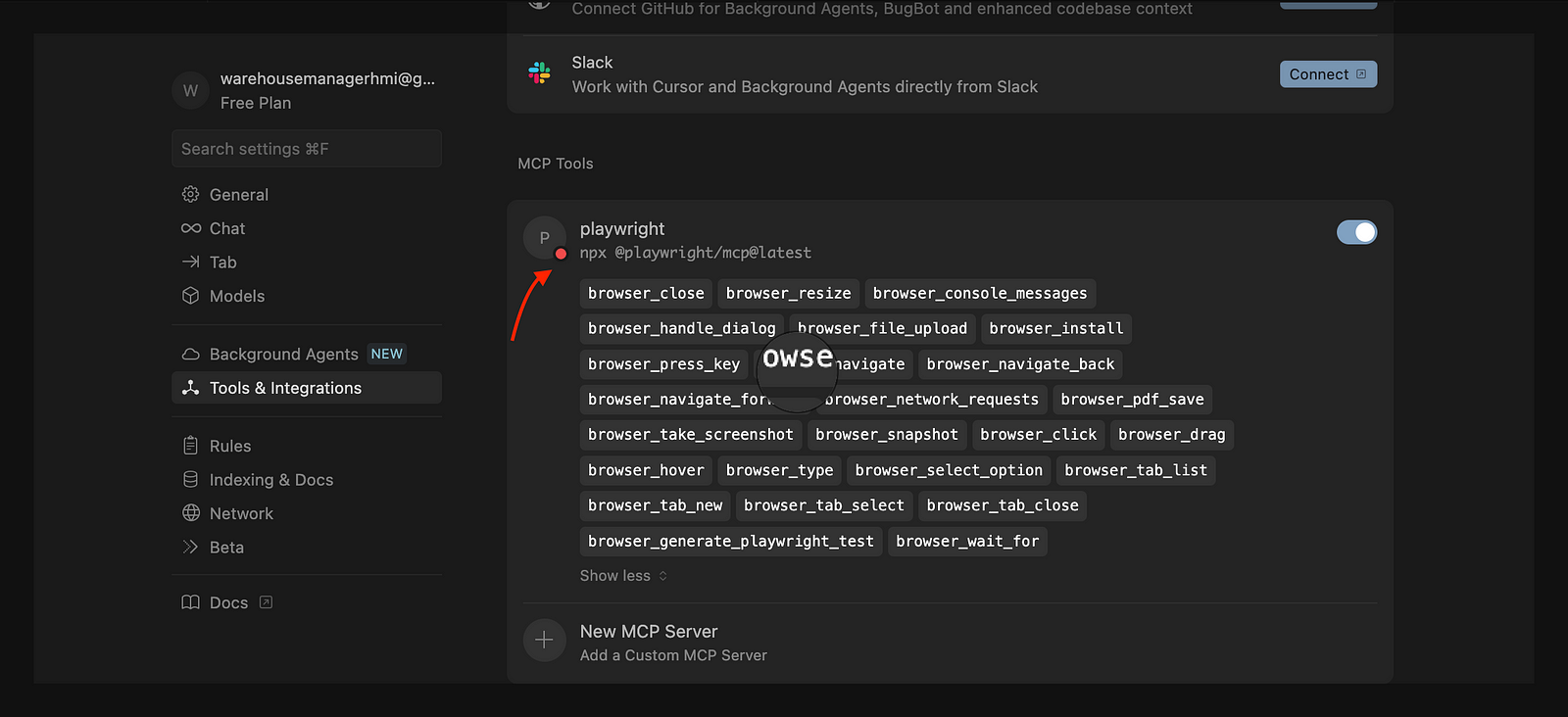Image resolution: width=1568 pixels, height=717 pixels.
Task: Click the external link icon beside Docs
Action: (266, 602)
